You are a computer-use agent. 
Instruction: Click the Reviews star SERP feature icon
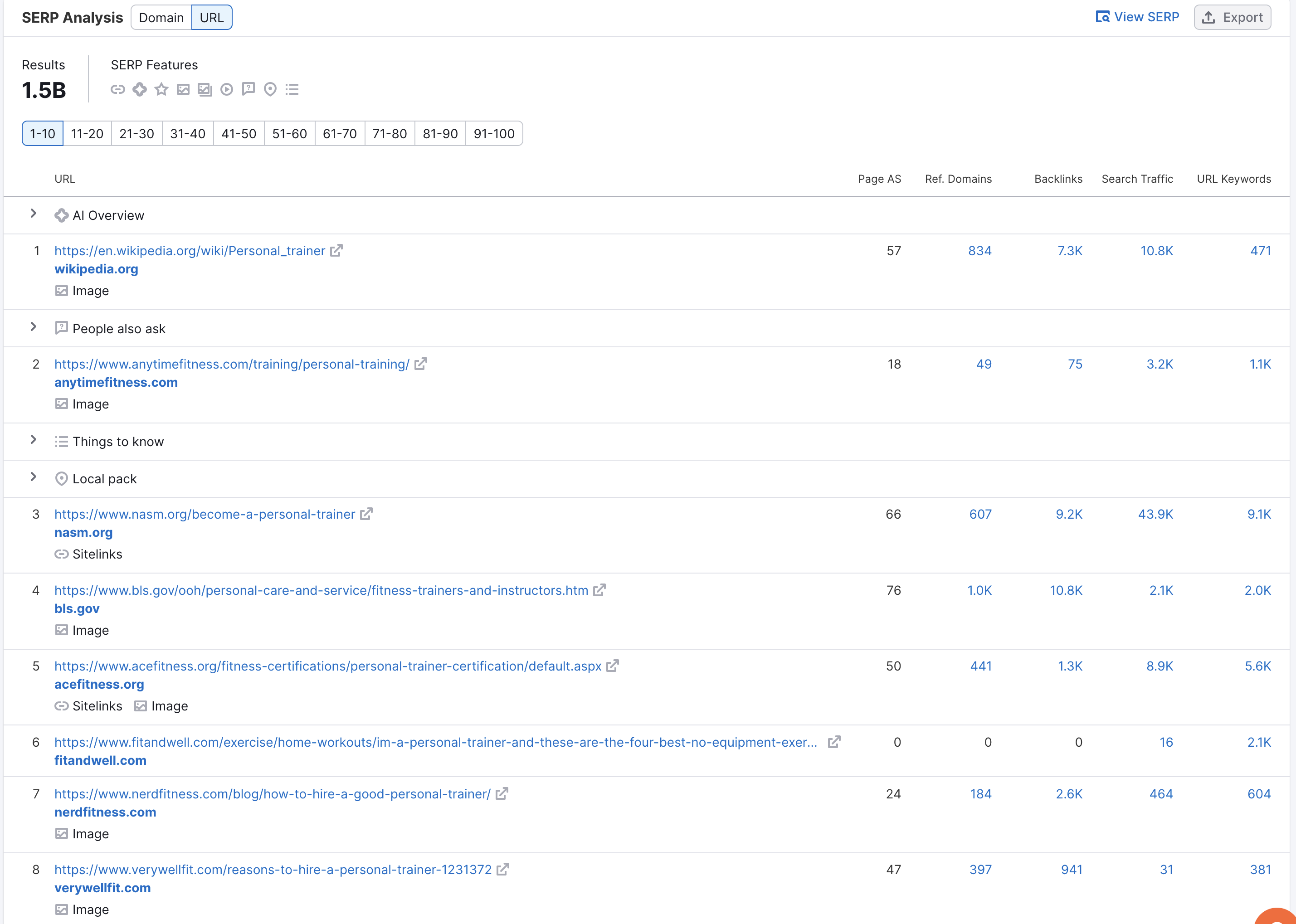tap(161, 89)
